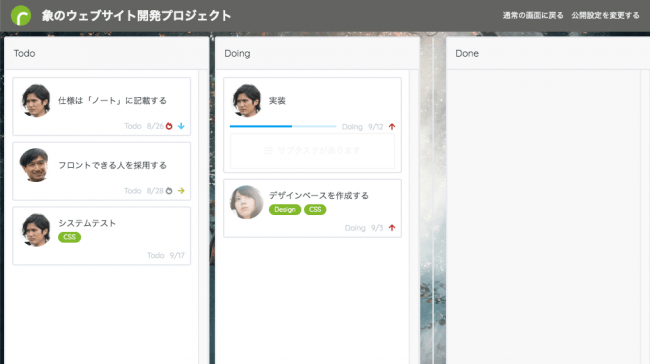
Task: Expand the サブタスクがあります subtask box
Action: [312, 150]
